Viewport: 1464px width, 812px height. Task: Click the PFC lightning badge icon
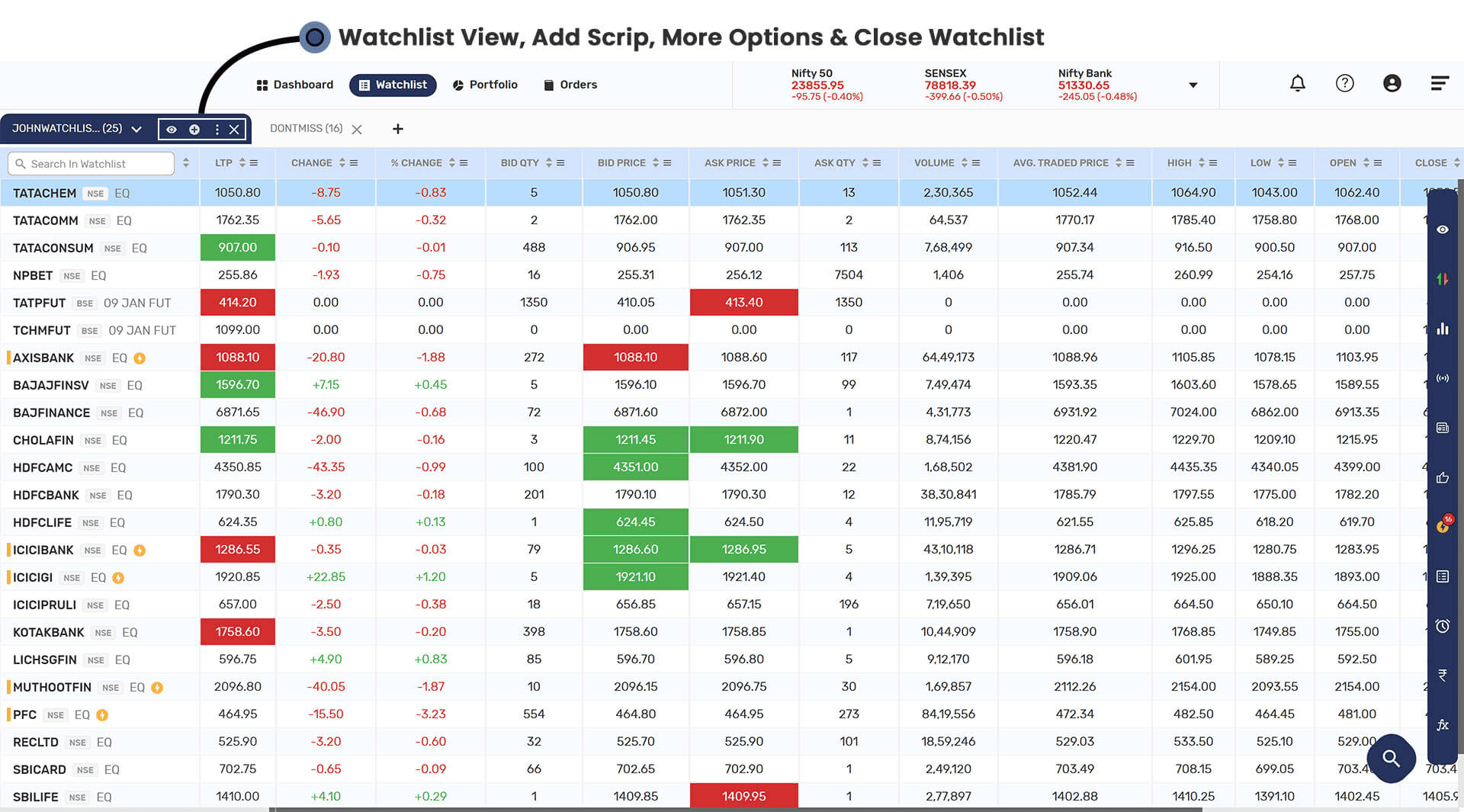click(102, 715)
